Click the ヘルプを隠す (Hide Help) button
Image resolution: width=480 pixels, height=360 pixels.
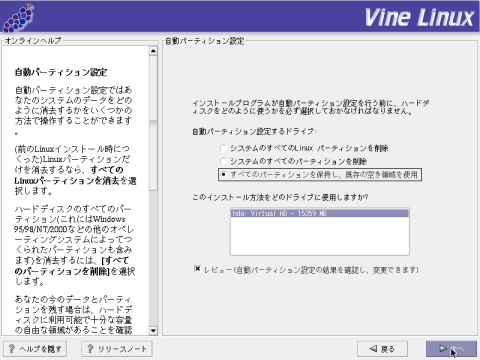[x=35, y=349]
